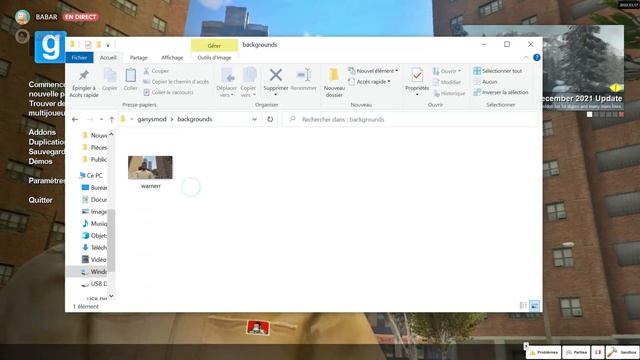This screenshot has width=640, height=360.
Task: Click Modifier in the Ouvrir group
Action: (447, 82)
